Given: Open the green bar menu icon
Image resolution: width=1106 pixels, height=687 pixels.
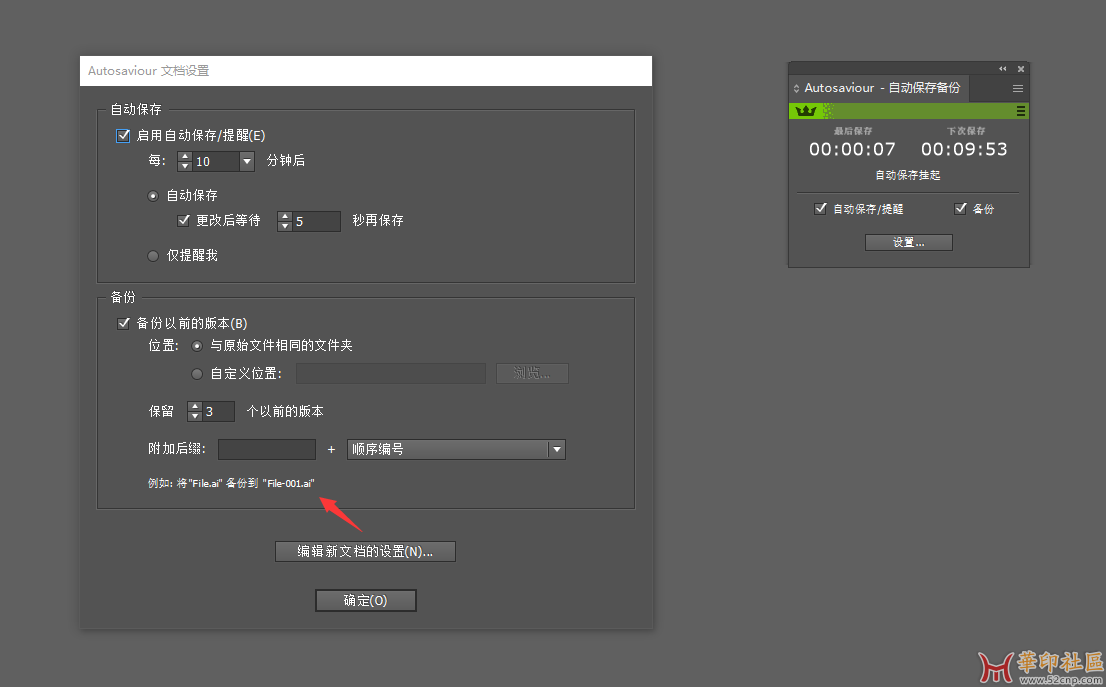Looking at the screenshot, I should (1020, 111).
